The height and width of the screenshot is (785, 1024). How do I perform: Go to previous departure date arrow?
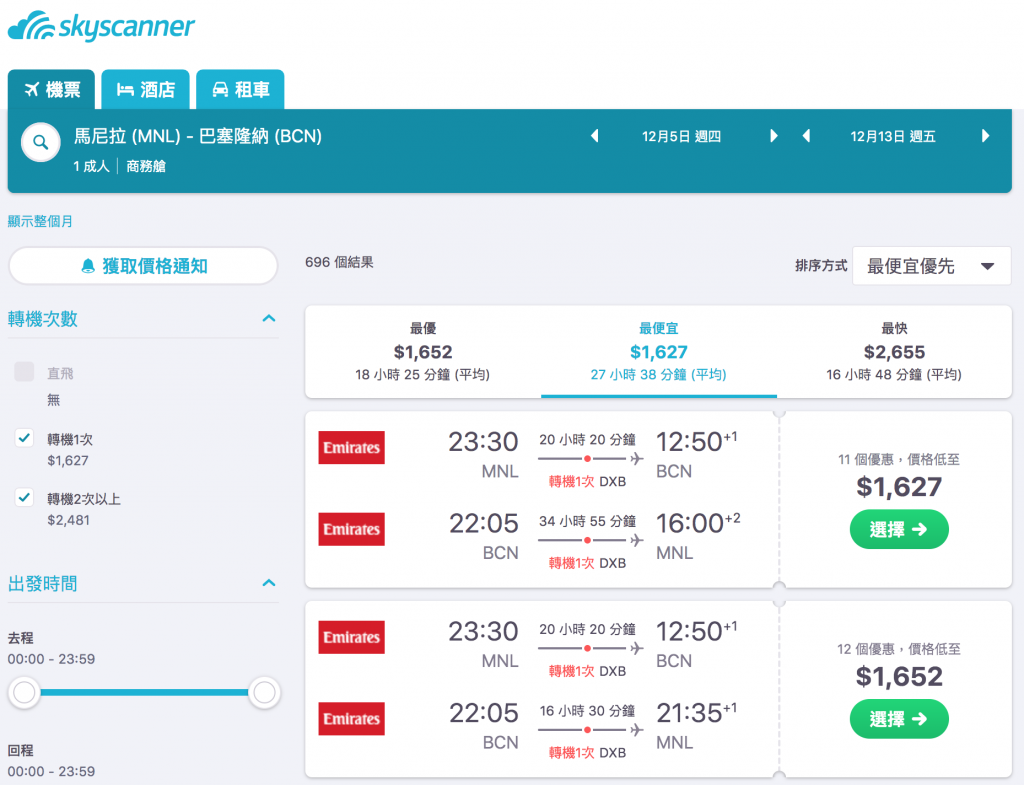coord(594,136)
